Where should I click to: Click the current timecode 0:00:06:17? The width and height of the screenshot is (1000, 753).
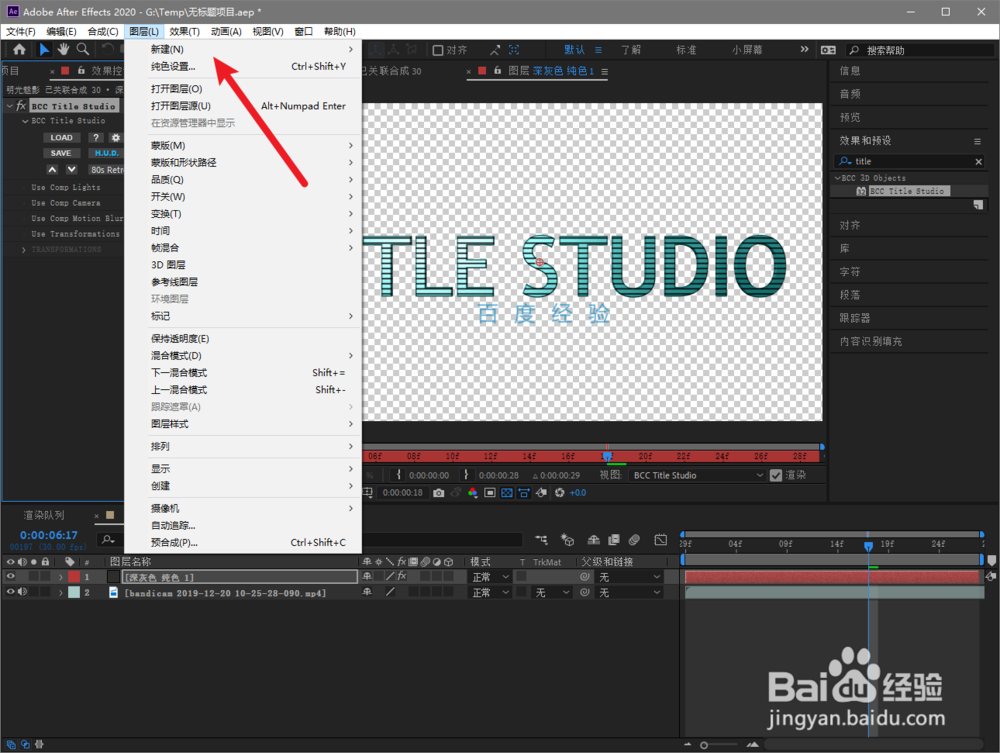click(48, 535)
